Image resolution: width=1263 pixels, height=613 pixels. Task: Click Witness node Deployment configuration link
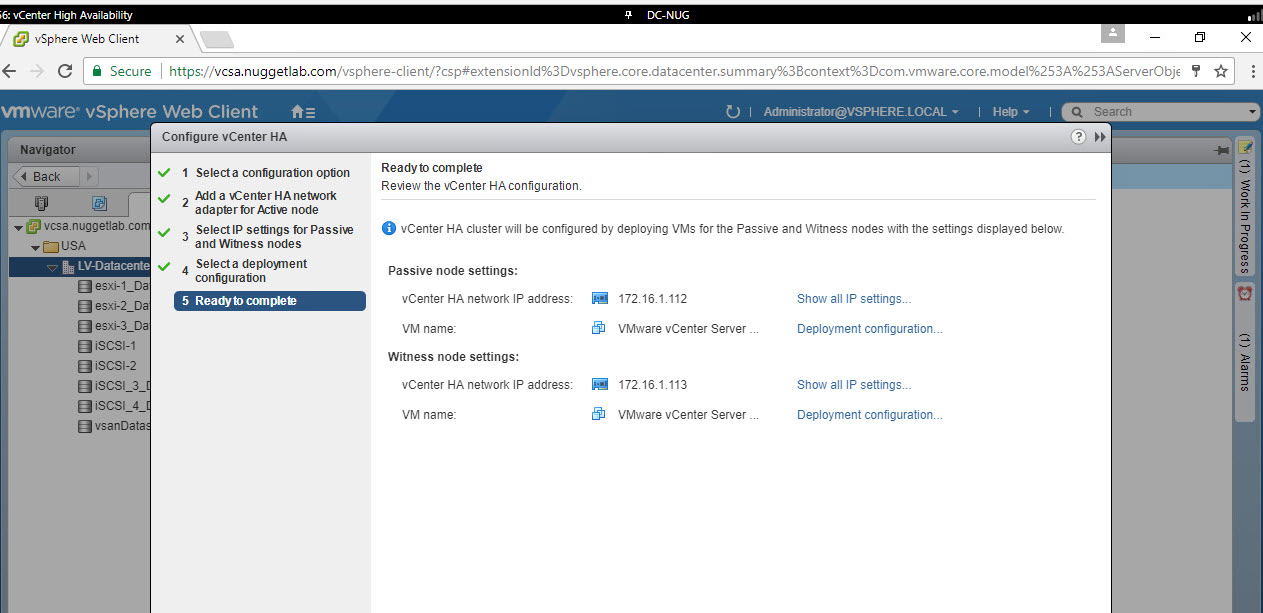pyautogui.click(x=869, y=415)
